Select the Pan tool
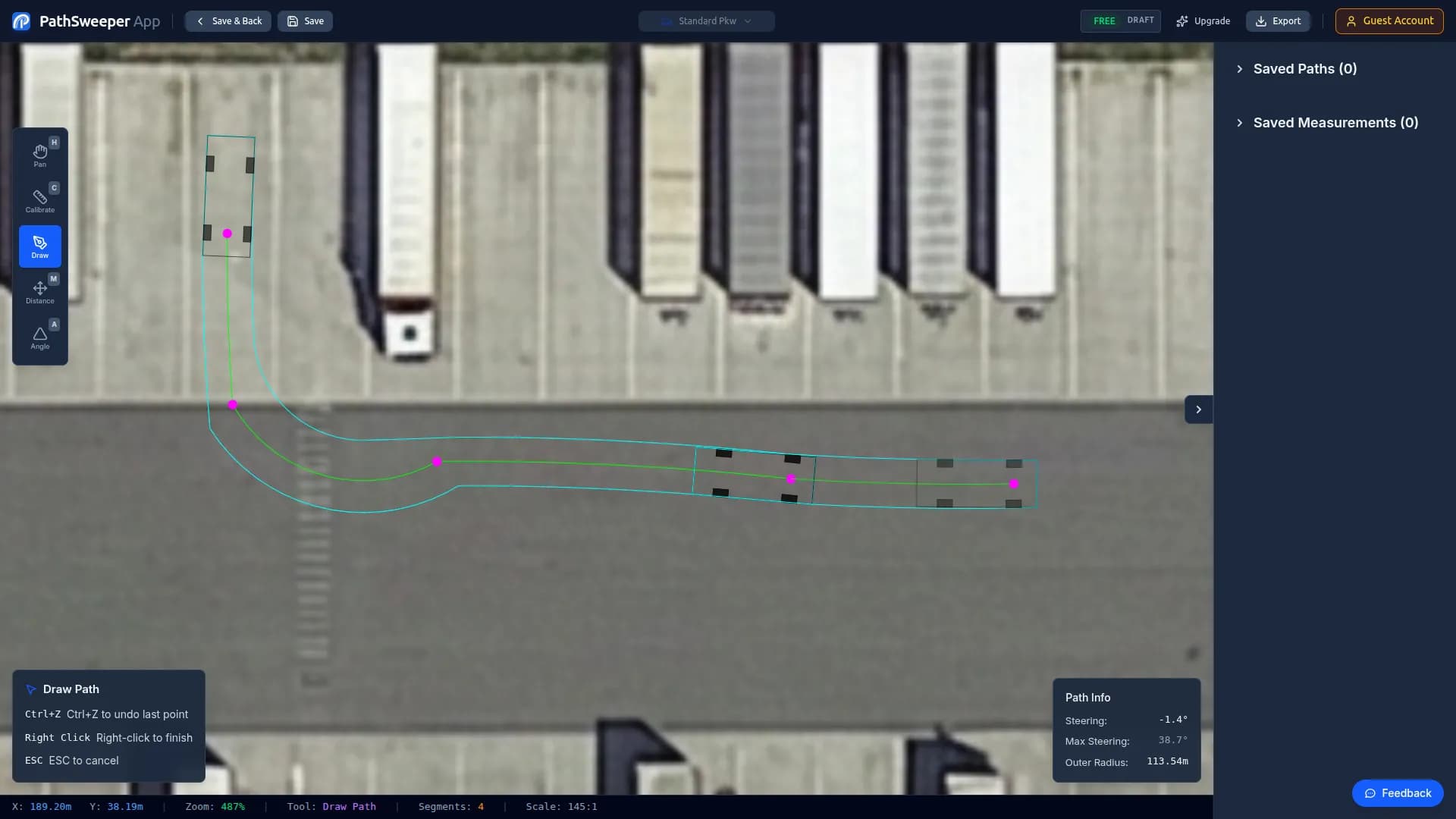Screen dimensions: 1456x819 (x=39, y=153)
